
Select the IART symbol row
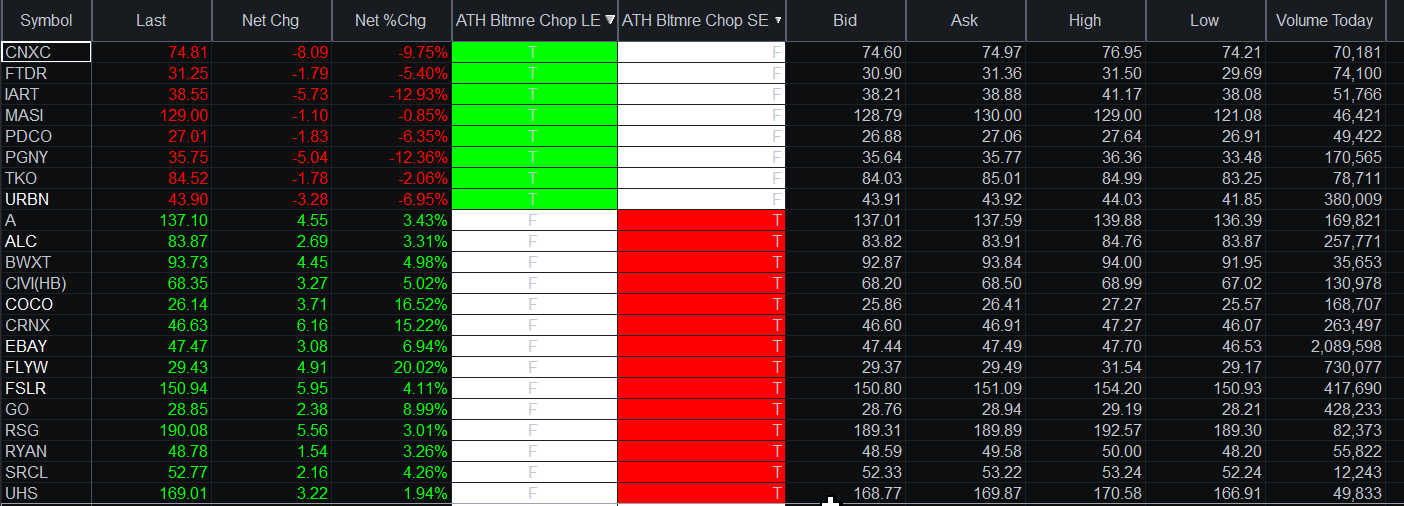tap(46, 94)
